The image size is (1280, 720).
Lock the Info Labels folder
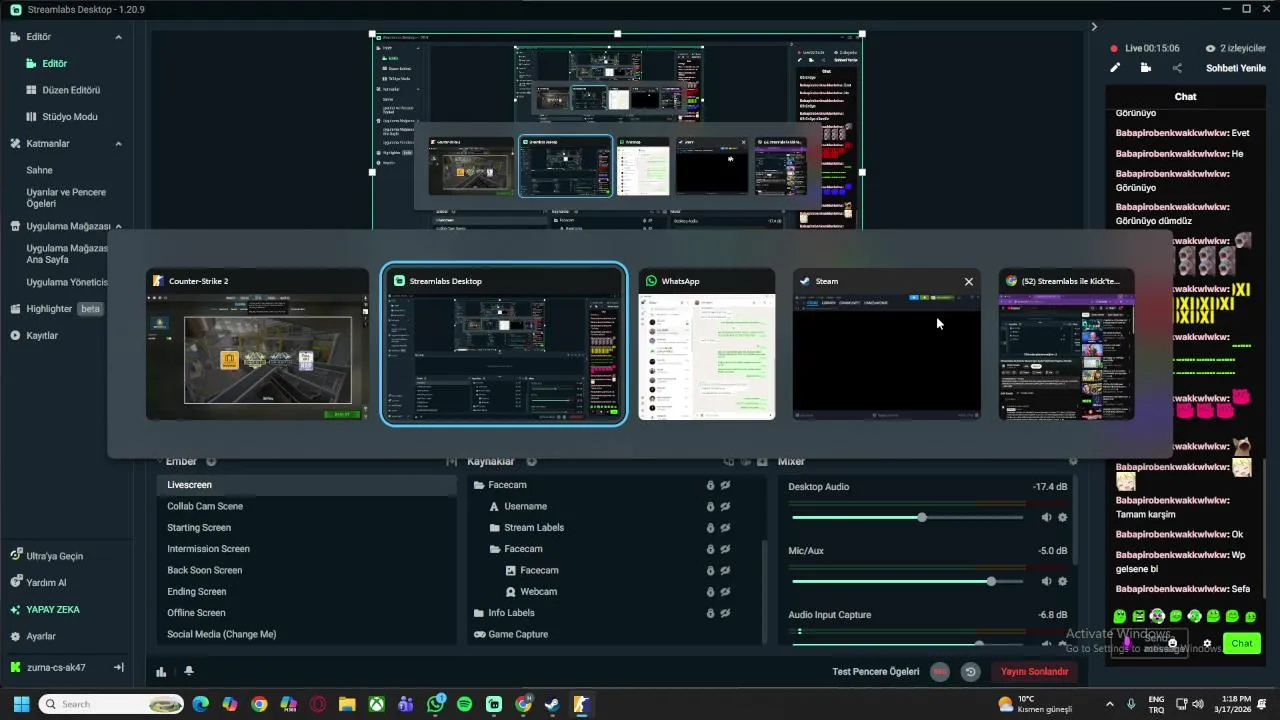pyautogui.click(x=710, y=613)
